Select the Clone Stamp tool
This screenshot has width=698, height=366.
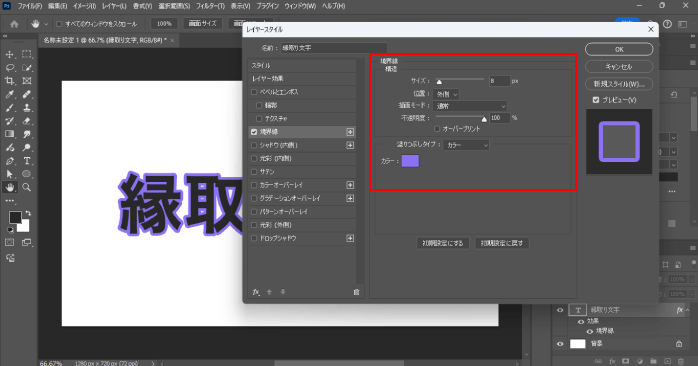click(27, 108)
